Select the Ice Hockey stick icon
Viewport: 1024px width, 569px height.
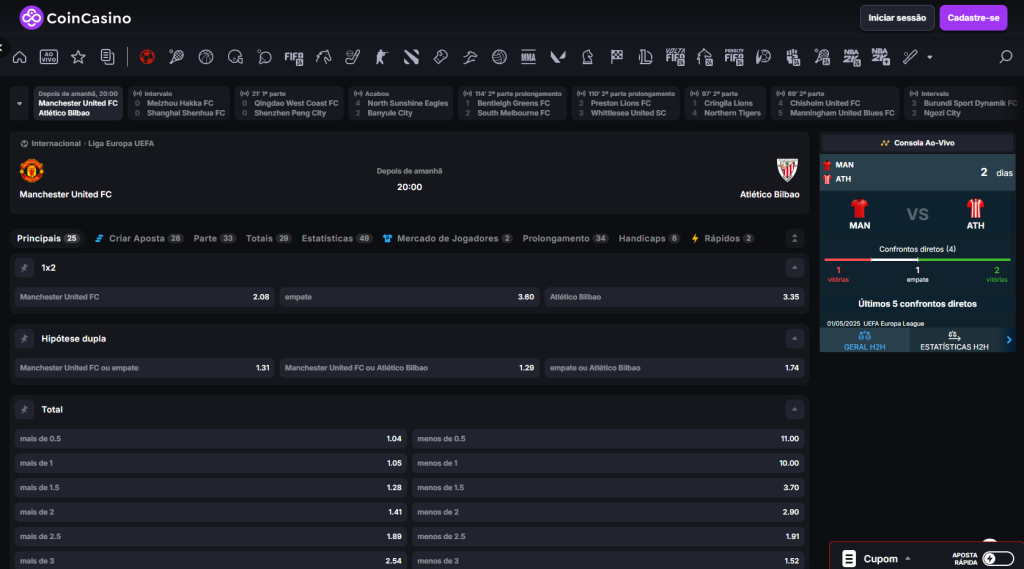point(353,57)
